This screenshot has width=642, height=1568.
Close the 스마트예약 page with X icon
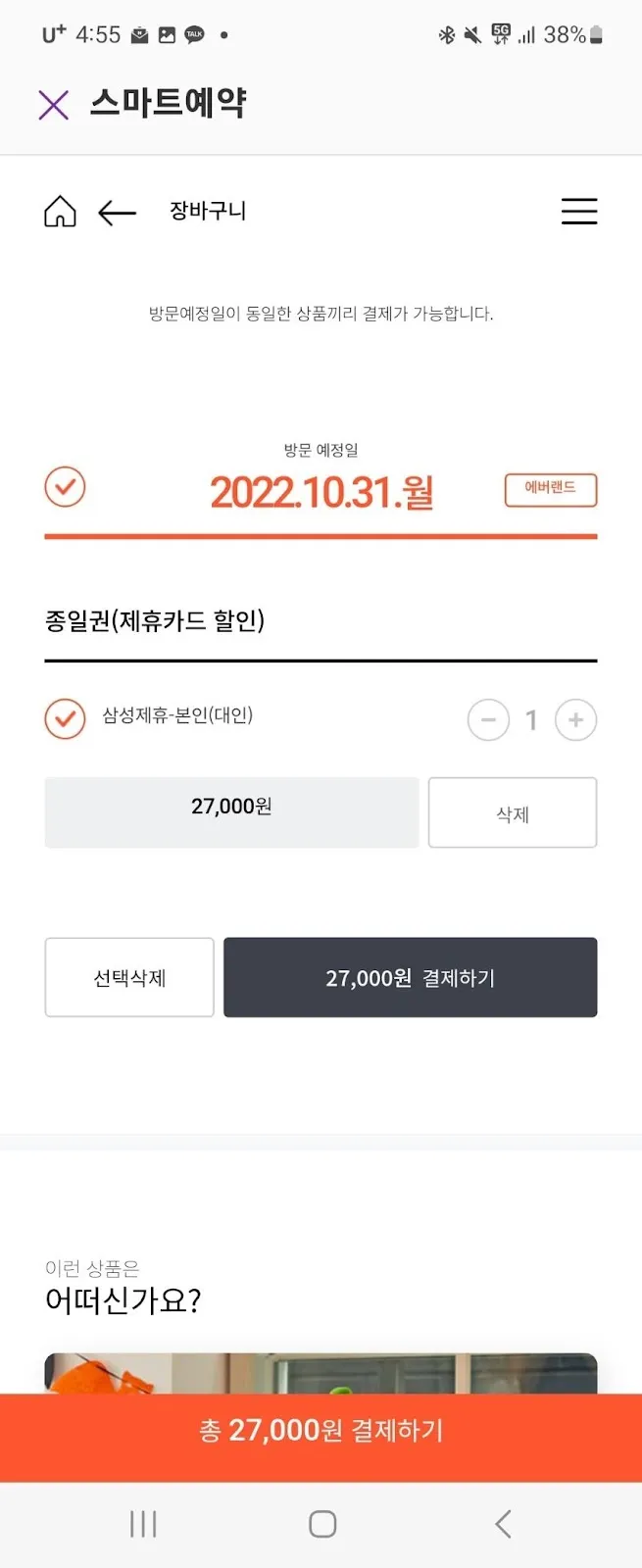[54, 104]
